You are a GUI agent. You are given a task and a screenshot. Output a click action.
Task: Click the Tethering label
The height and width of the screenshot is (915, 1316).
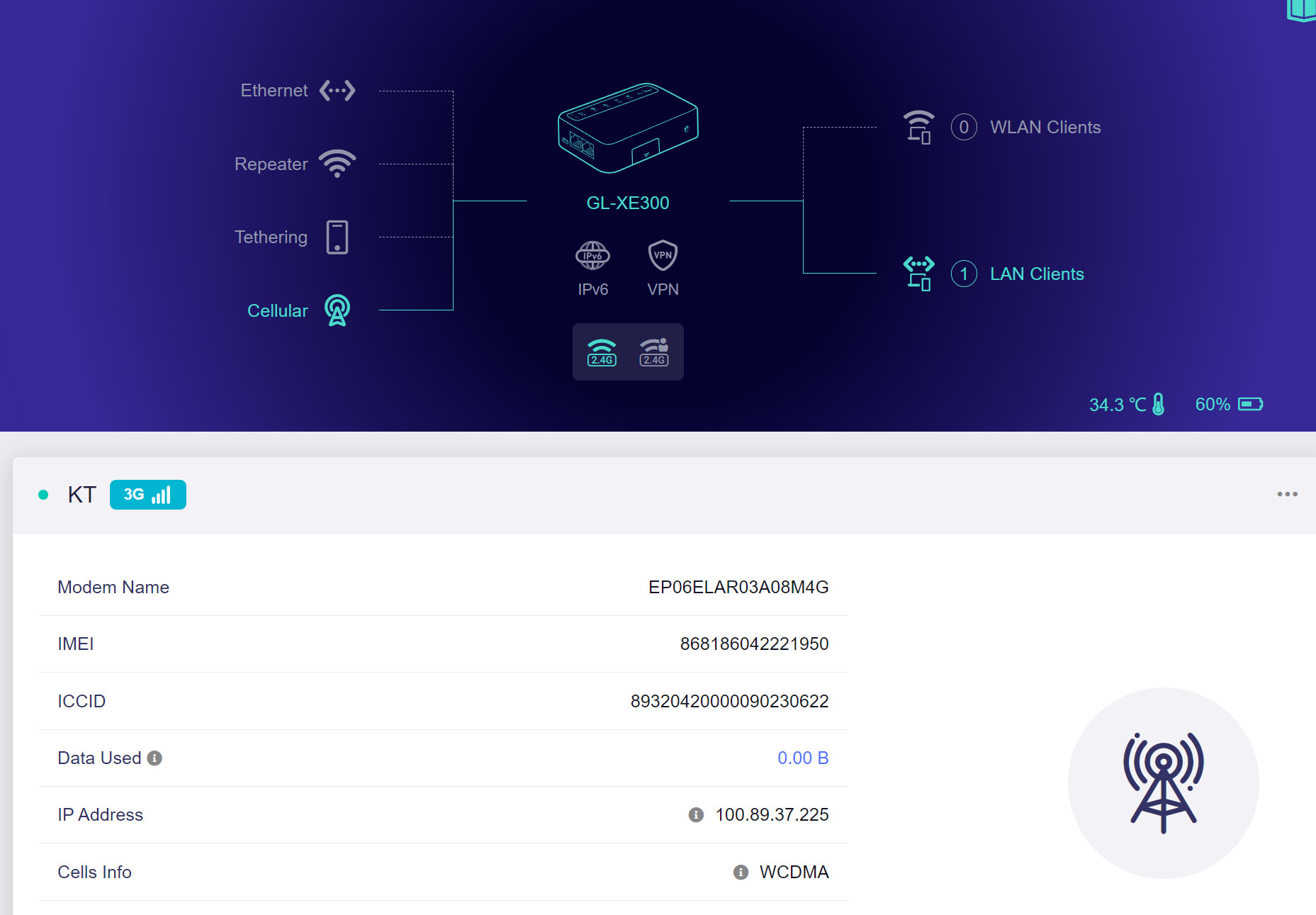[271, 237]
